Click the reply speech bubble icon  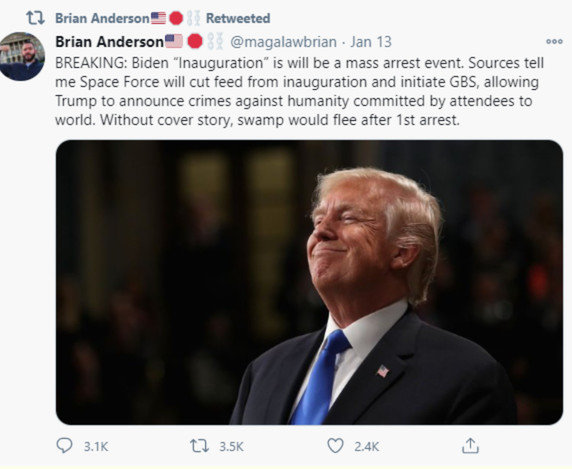(x=65, y=445)
